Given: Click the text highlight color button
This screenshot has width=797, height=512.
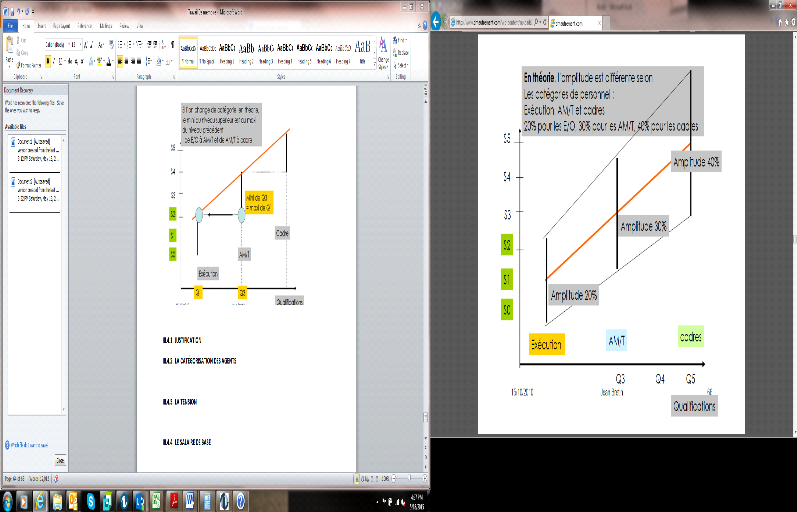Looking at the screenshot, I should pos(100,61).
